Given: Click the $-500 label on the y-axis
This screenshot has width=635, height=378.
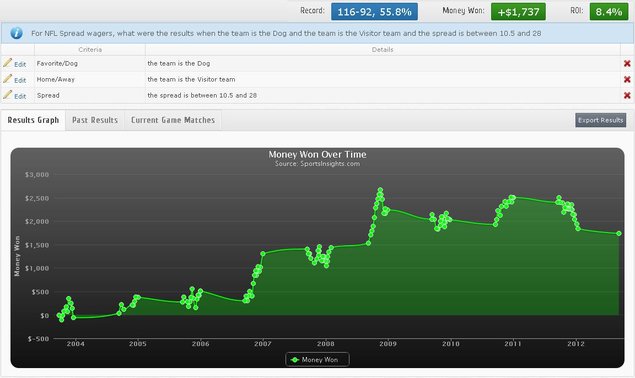Looking at the screenshot, I should coord(38,338).
